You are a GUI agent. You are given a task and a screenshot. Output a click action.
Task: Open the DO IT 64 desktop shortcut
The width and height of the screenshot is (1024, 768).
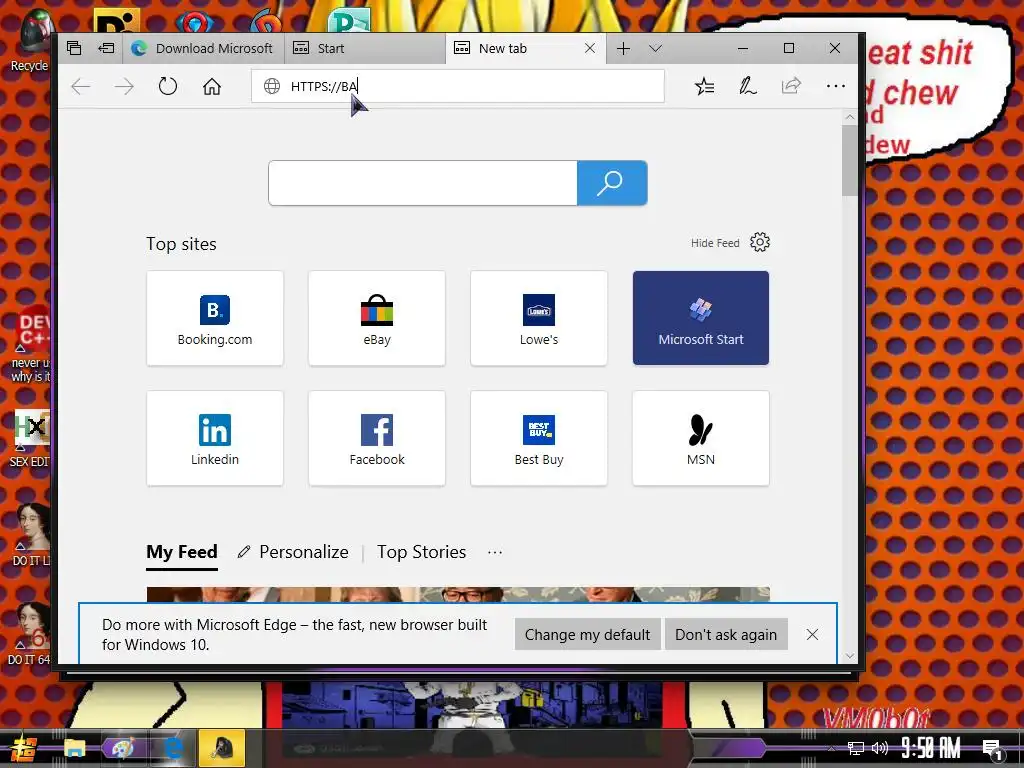29,633
